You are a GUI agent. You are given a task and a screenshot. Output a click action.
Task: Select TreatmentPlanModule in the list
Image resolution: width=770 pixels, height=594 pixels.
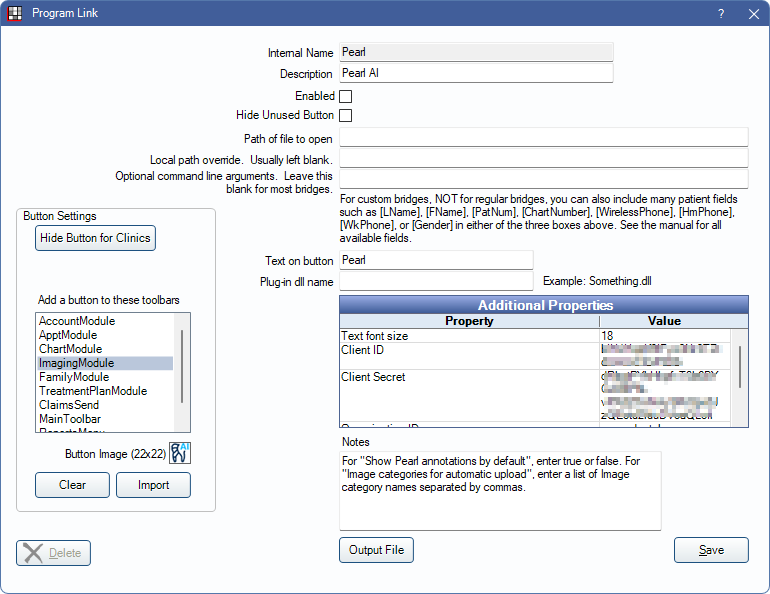coord(93,391)
